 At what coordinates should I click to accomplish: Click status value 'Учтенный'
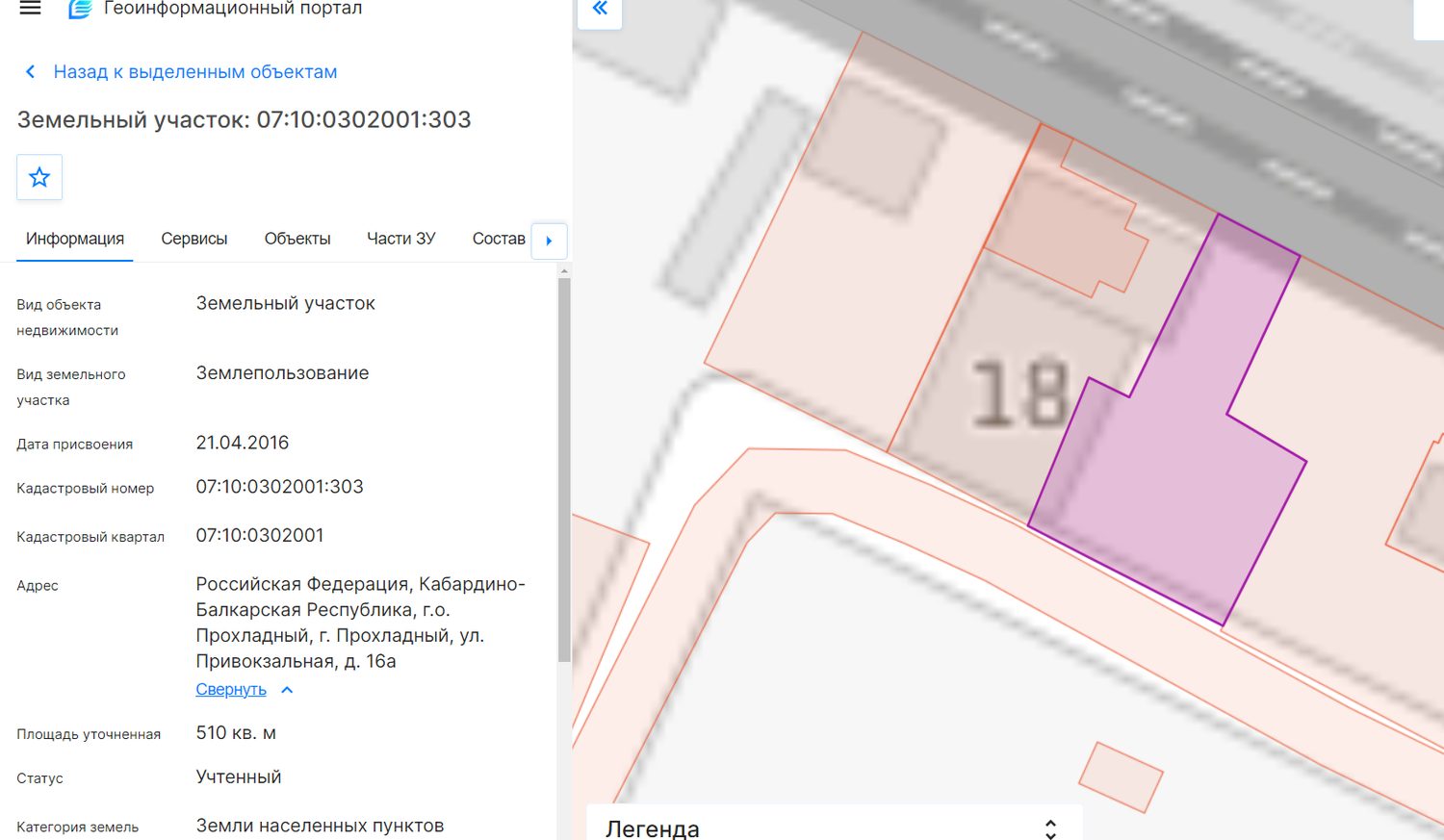click(239, 777)
